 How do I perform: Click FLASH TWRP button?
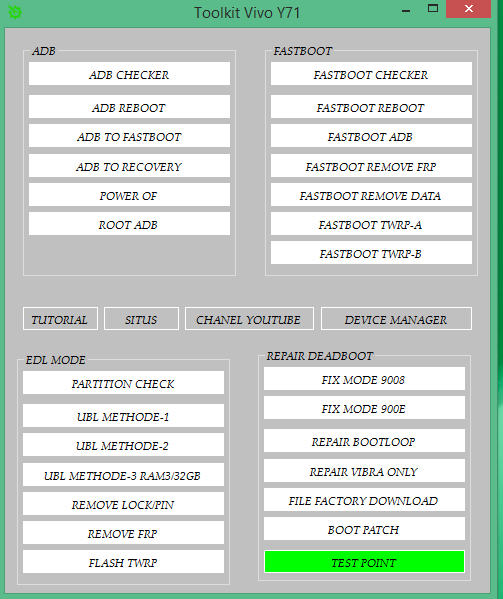tap(123, 562)
